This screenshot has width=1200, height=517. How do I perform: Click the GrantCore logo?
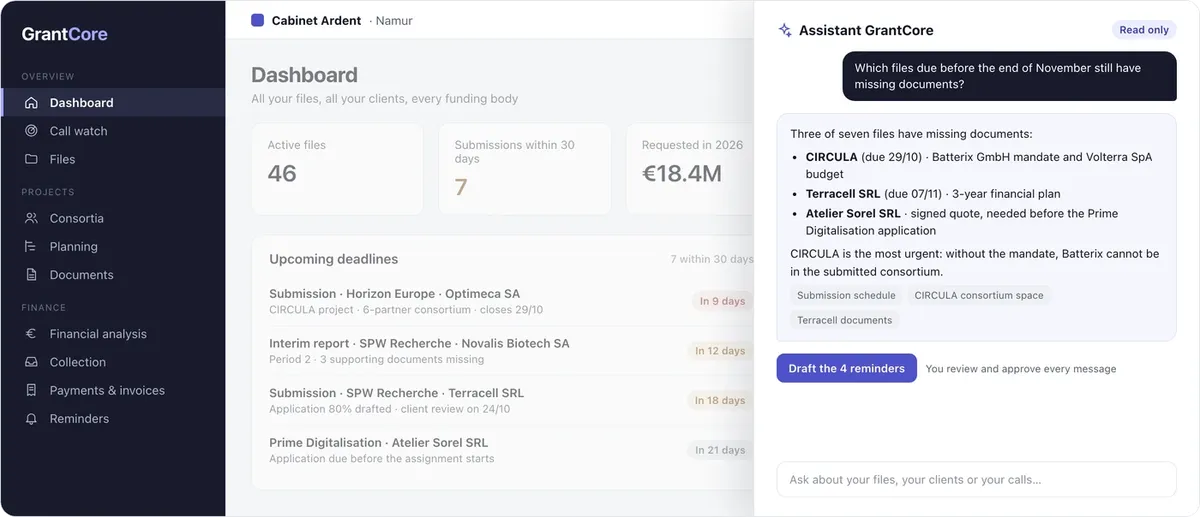65,34
